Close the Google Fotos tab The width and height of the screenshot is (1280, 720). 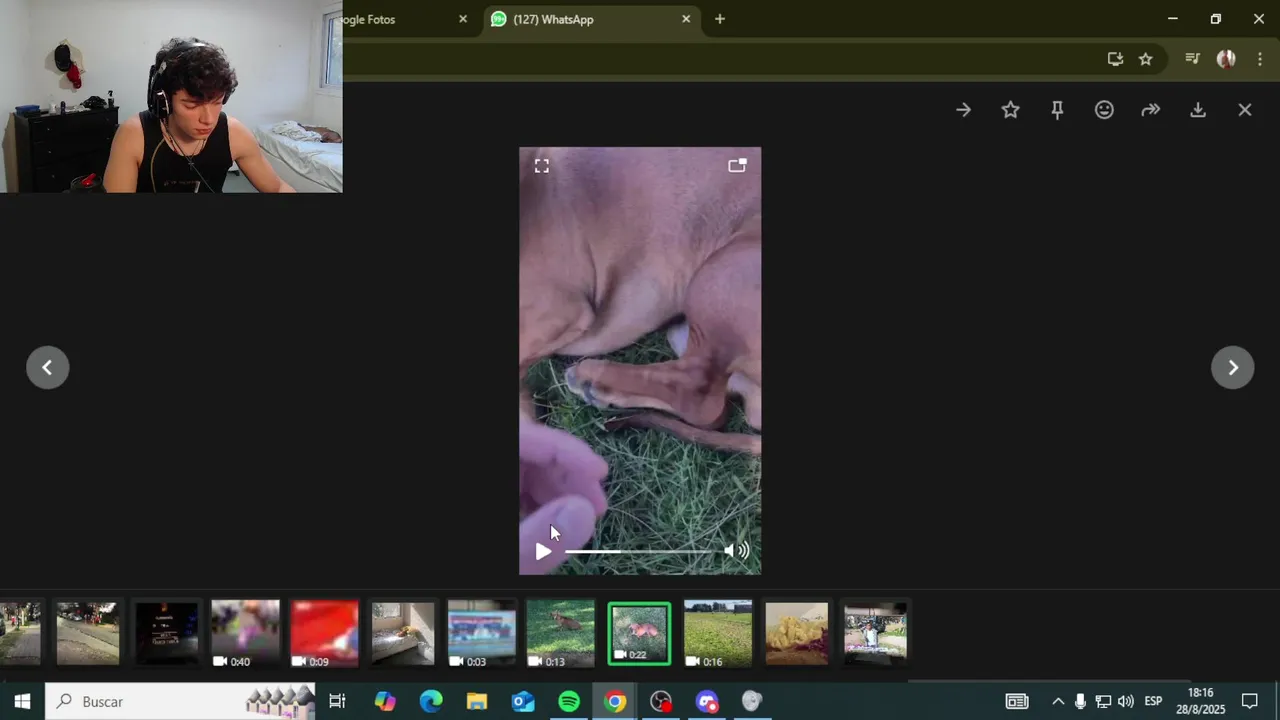[463, 19]
